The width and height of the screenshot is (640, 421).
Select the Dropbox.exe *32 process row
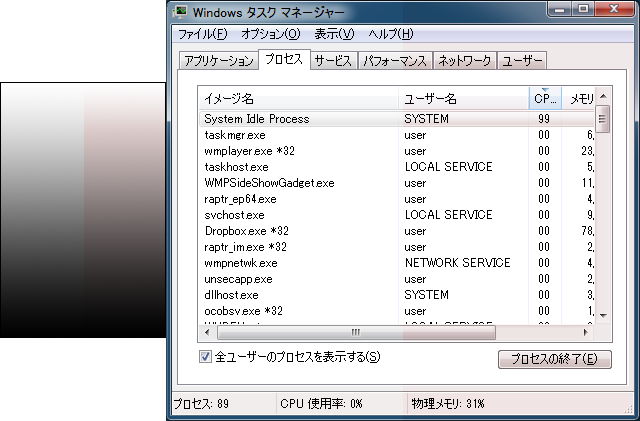(246, 231)
